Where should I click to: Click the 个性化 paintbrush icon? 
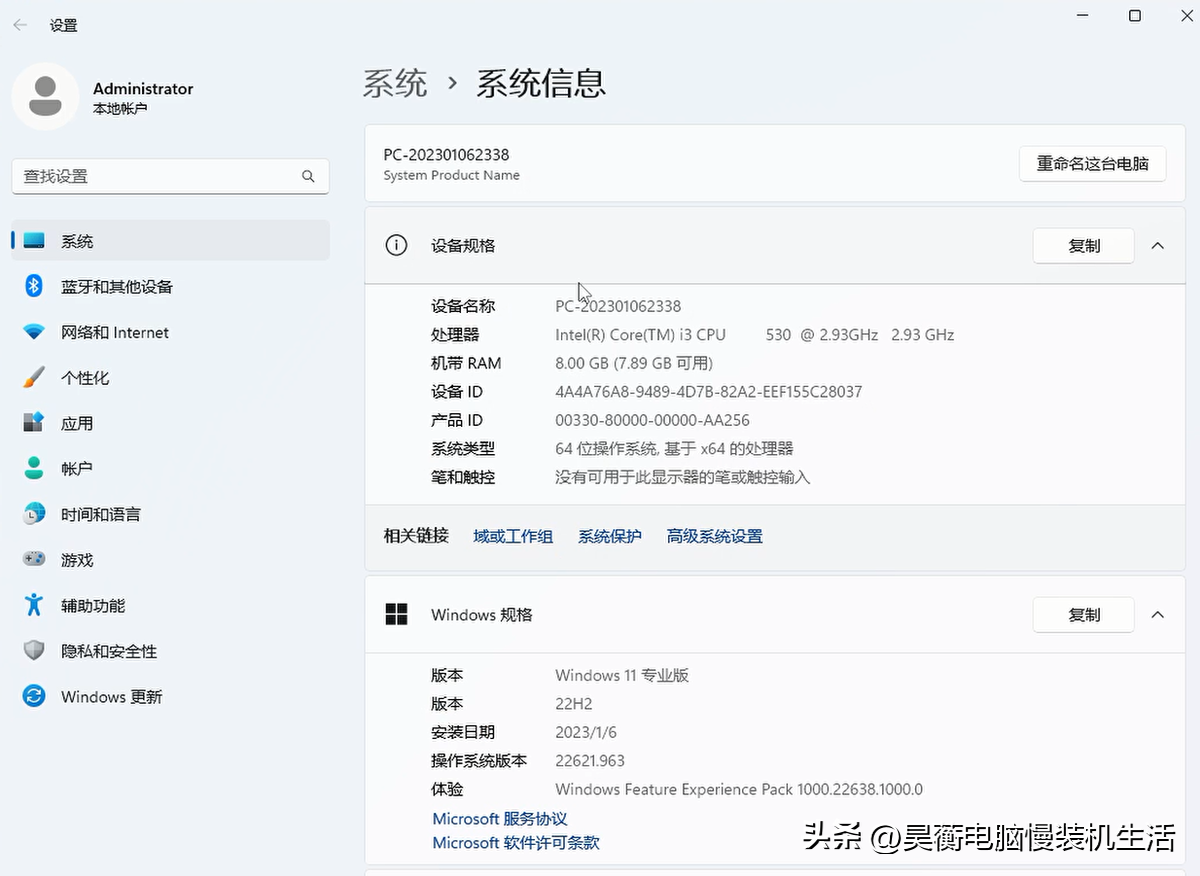34,377
